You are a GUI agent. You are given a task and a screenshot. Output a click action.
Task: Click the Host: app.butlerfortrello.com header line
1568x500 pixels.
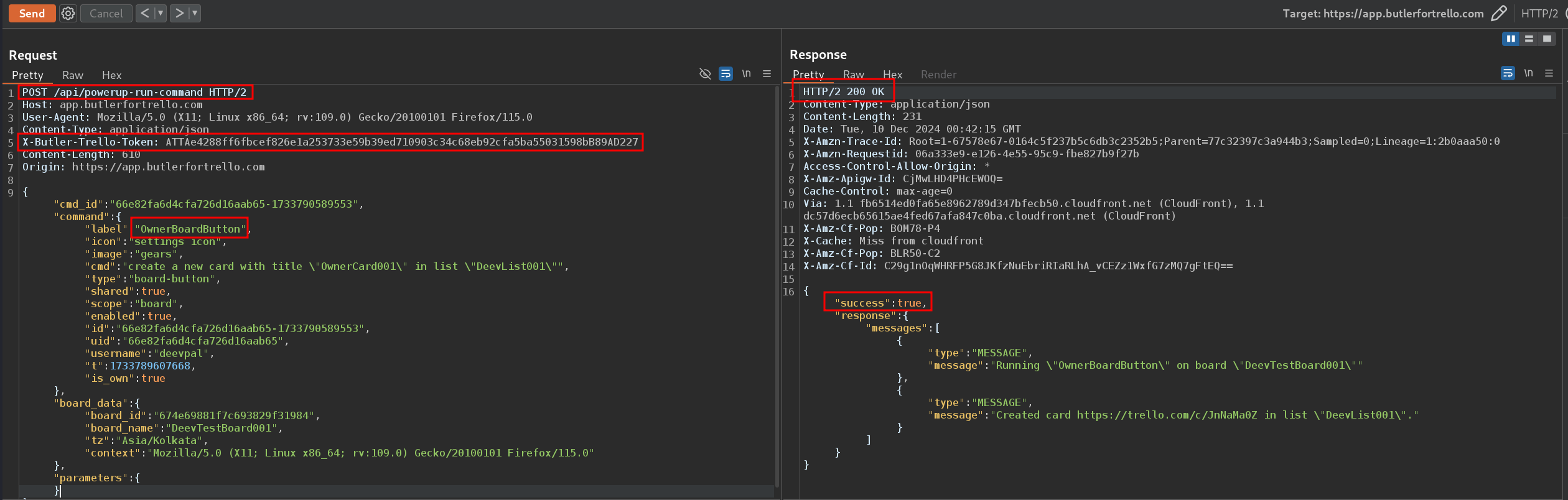113,104
